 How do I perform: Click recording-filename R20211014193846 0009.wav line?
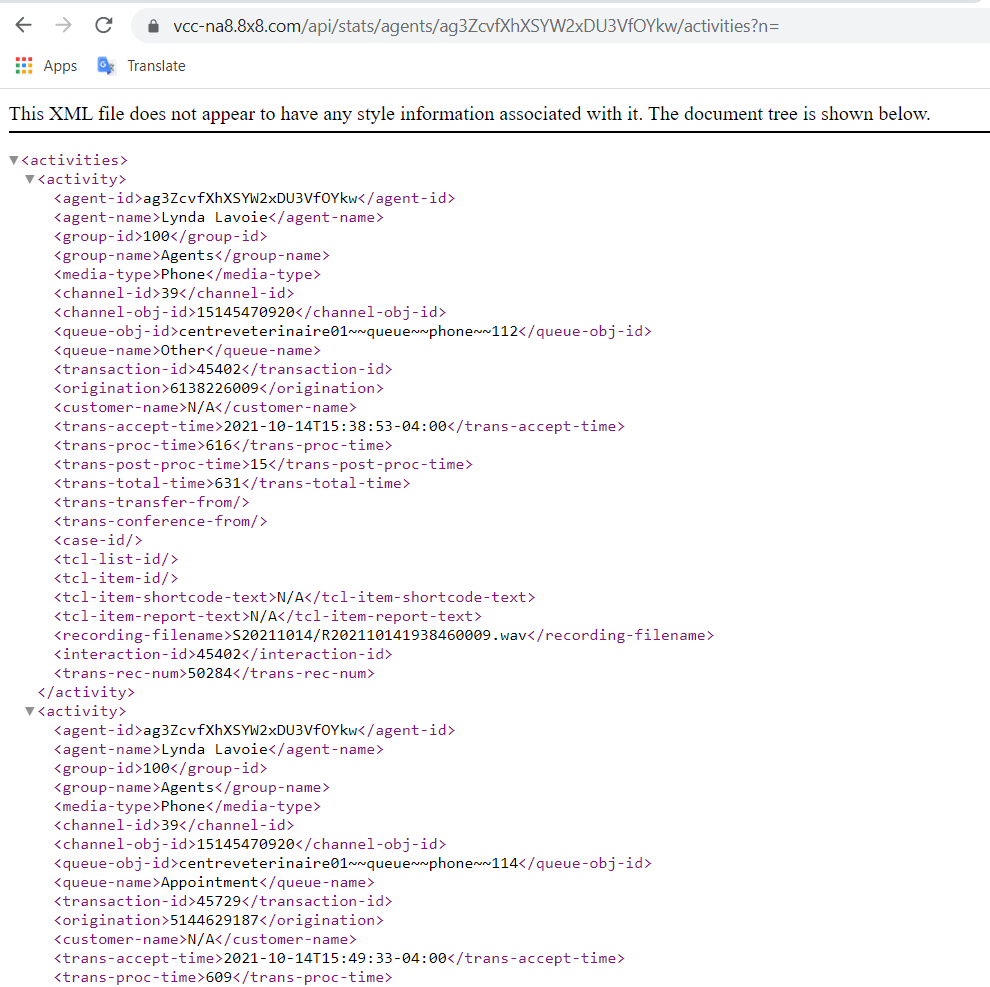point(384,635)
